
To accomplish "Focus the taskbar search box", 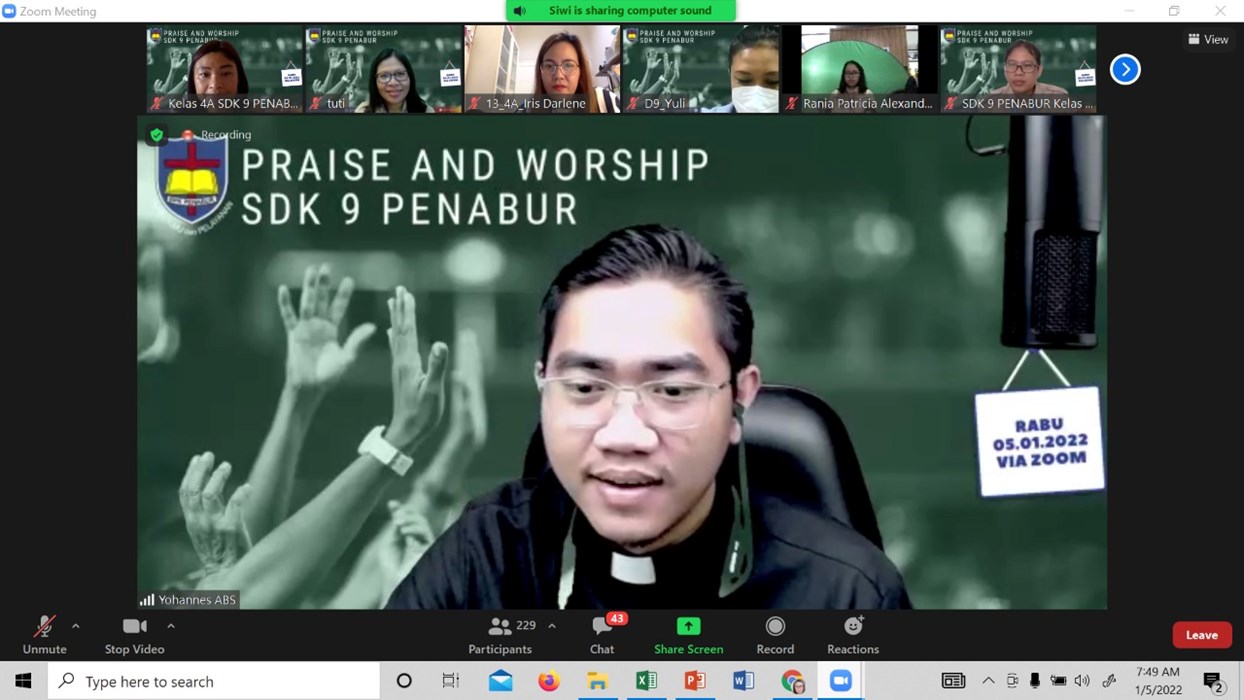I will pos(214,681).
